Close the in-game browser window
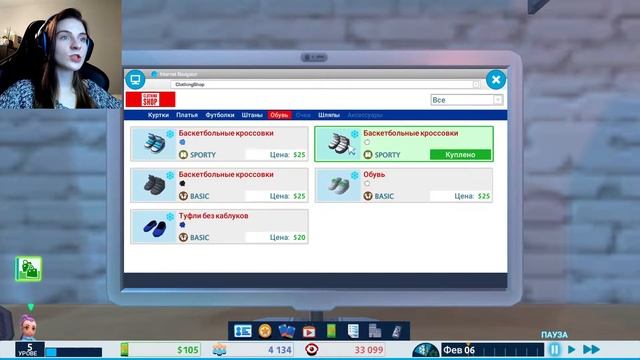 pyautogui.click(x=496, y=80)
